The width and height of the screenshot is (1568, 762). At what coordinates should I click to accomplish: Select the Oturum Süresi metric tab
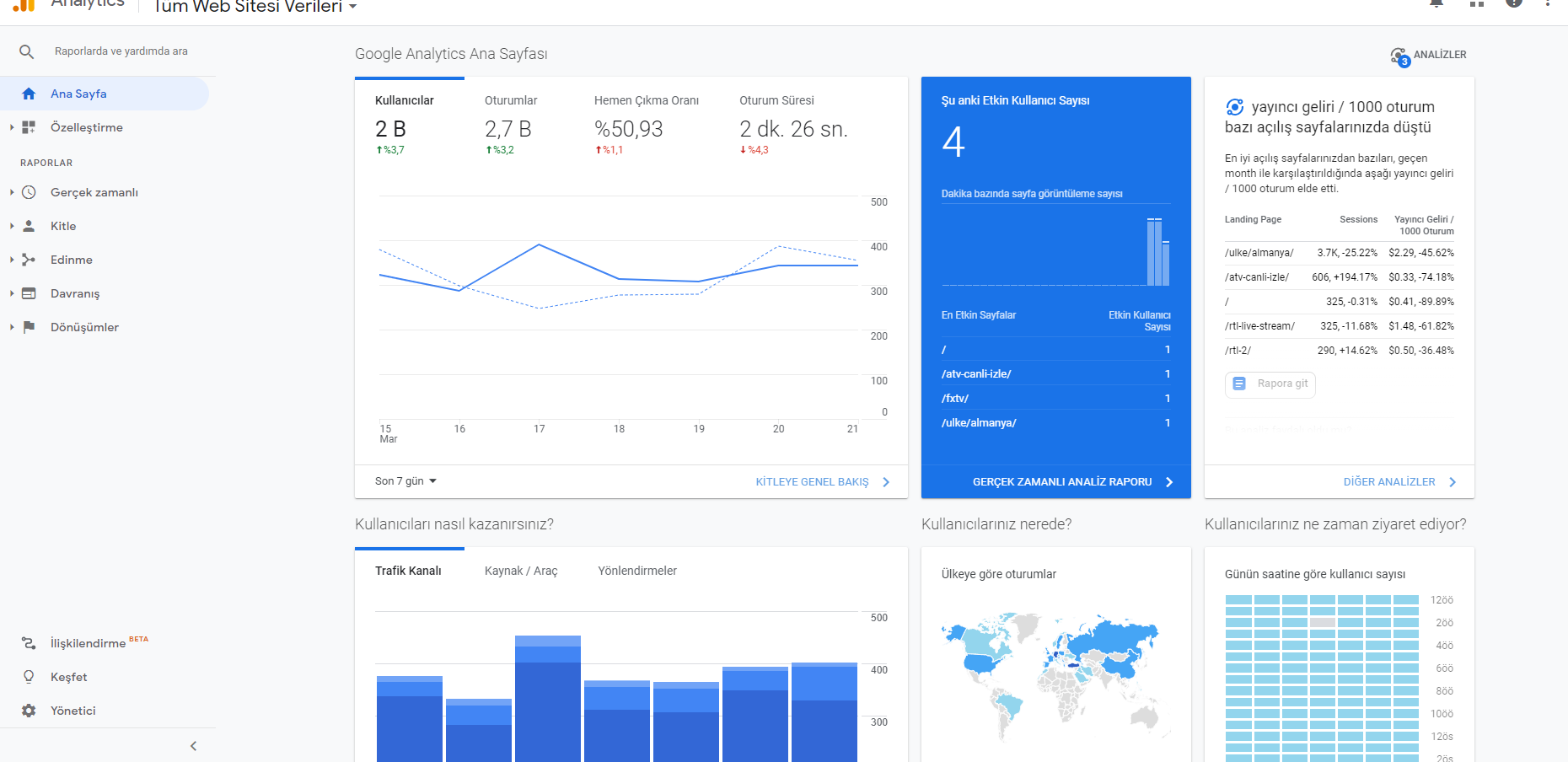pyautogui.click(x=776, y=100)
